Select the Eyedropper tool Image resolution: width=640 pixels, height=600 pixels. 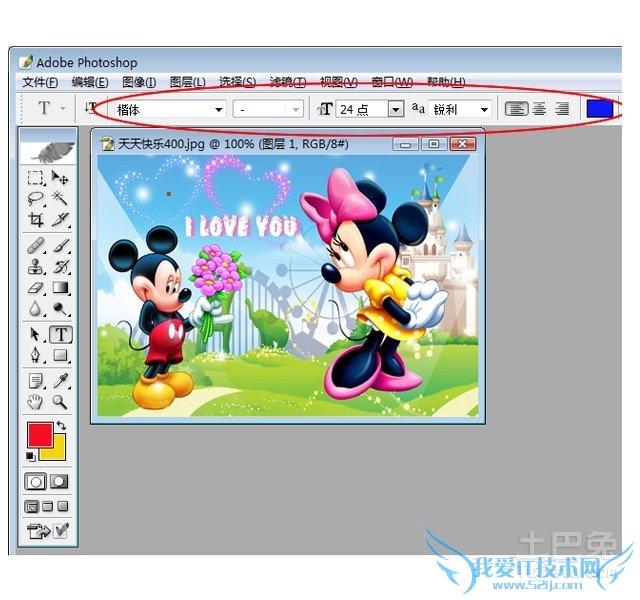pyautogui.click(x=60, y=381)
